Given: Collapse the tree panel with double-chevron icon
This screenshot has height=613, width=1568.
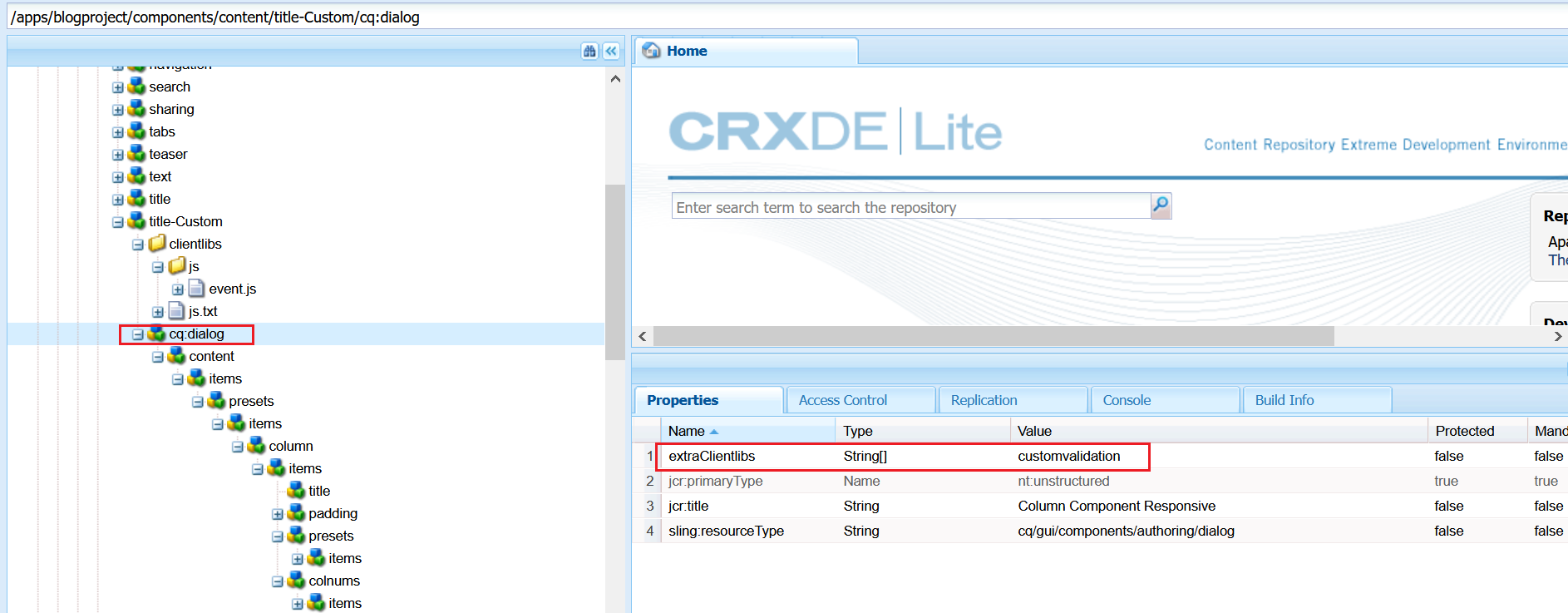Looking at the screenshot, I should pos(611,51).
